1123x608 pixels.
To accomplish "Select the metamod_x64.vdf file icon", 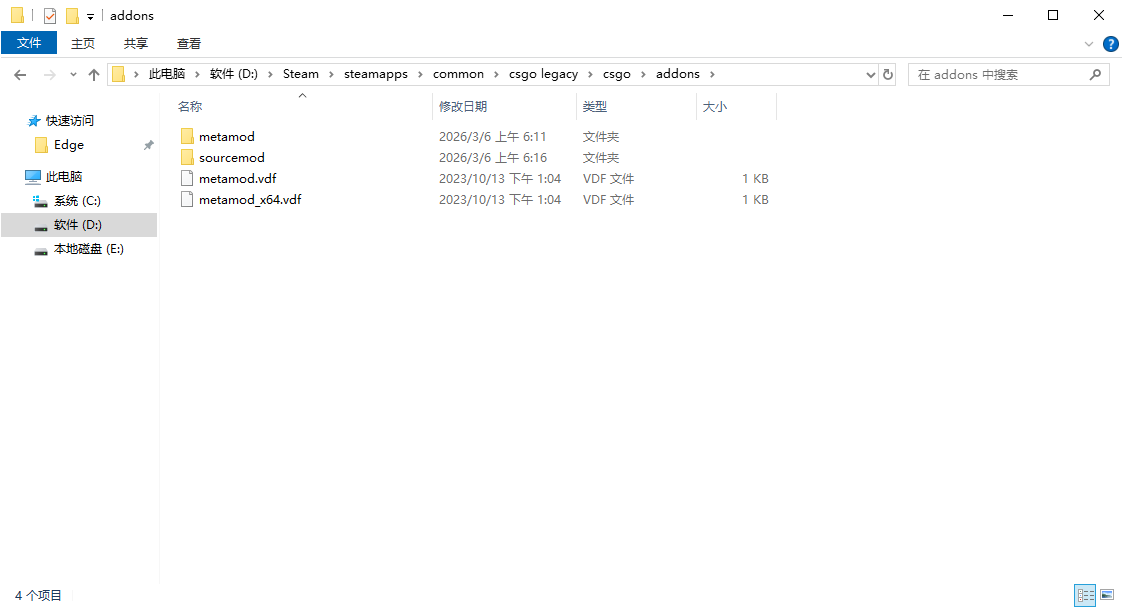I will [x=187, y=199].
